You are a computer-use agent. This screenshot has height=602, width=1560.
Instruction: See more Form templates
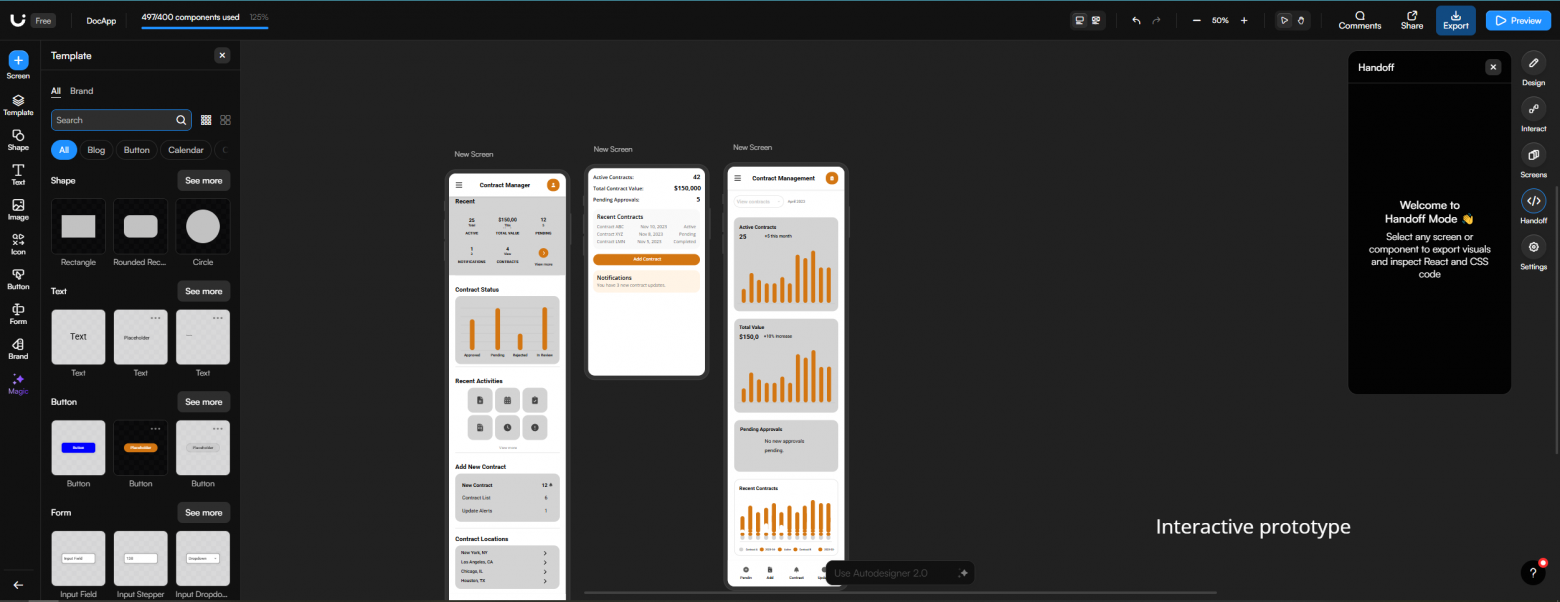tap(203, 512)
